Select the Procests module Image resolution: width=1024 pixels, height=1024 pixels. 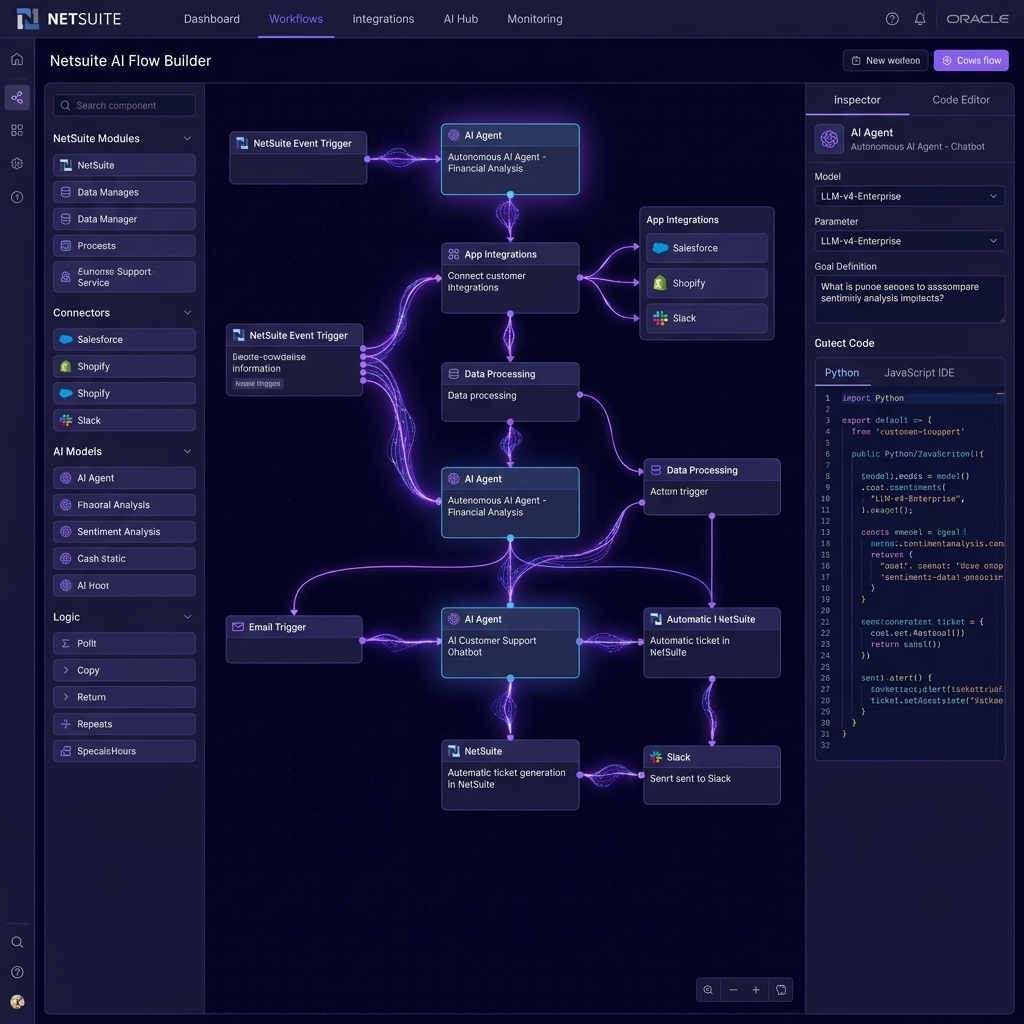tap(124, 246)
